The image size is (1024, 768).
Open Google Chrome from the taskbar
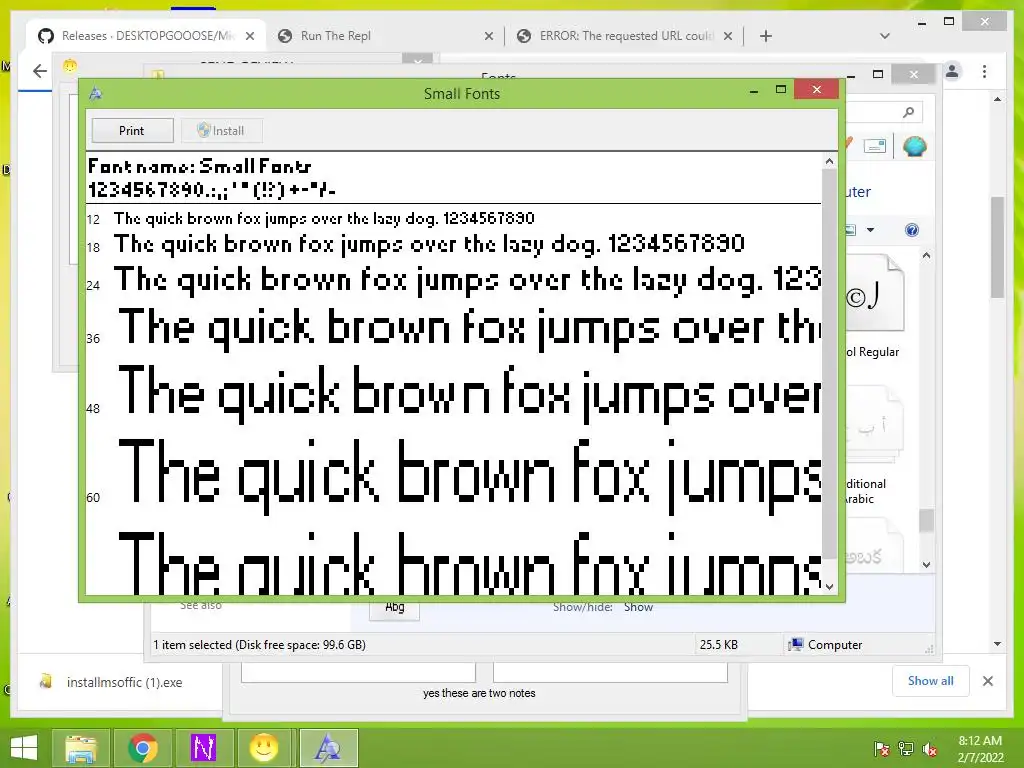tap(143, 748)
